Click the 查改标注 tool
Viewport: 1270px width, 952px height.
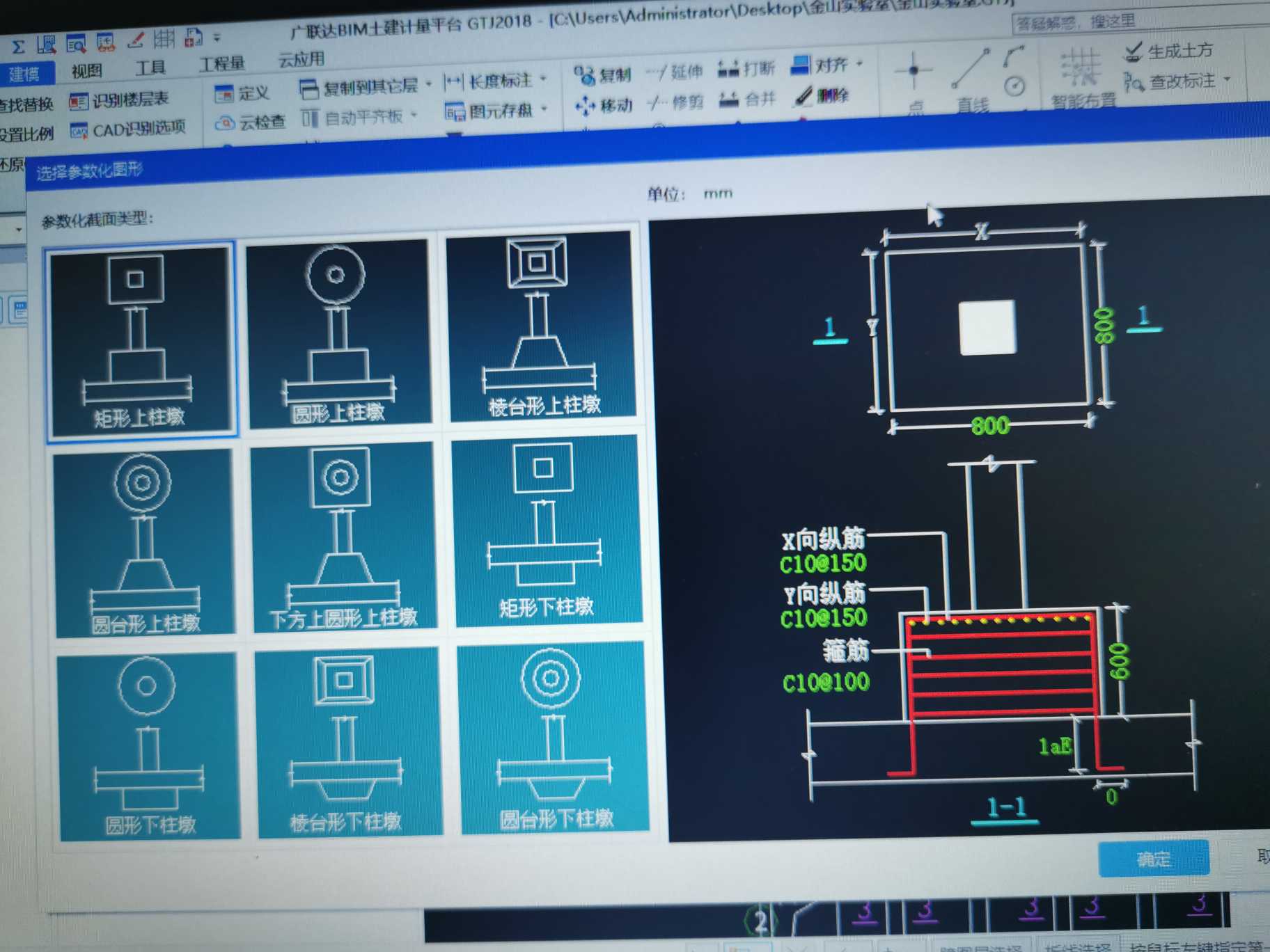(1170, 82)
